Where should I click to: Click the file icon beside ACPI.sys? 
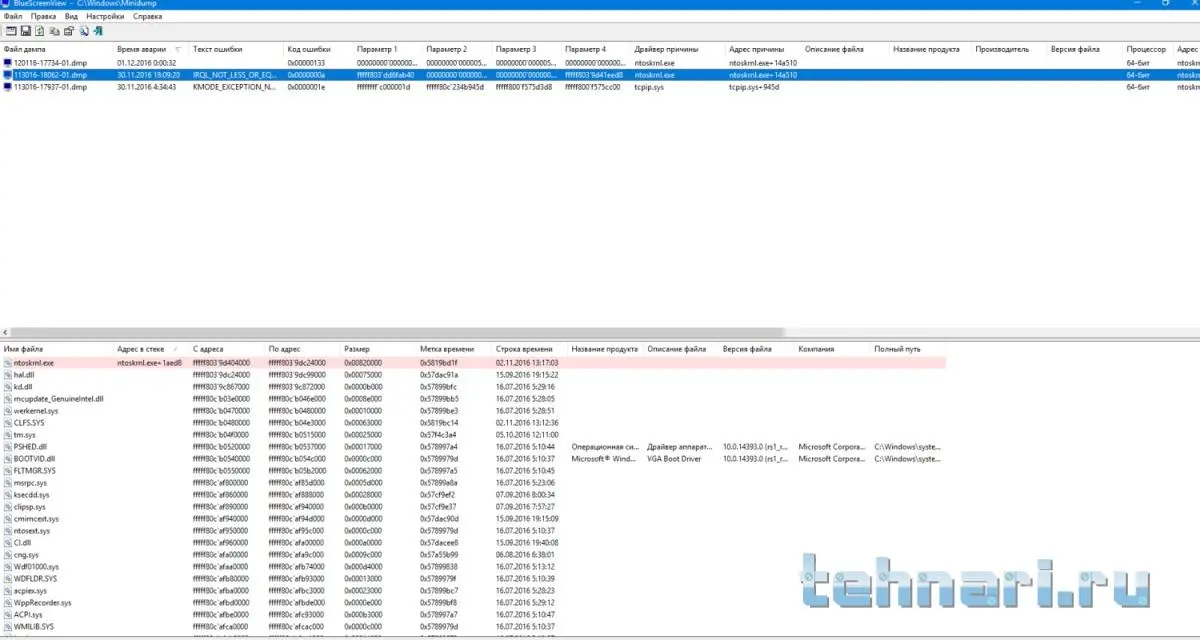click(x=8, y=615)
